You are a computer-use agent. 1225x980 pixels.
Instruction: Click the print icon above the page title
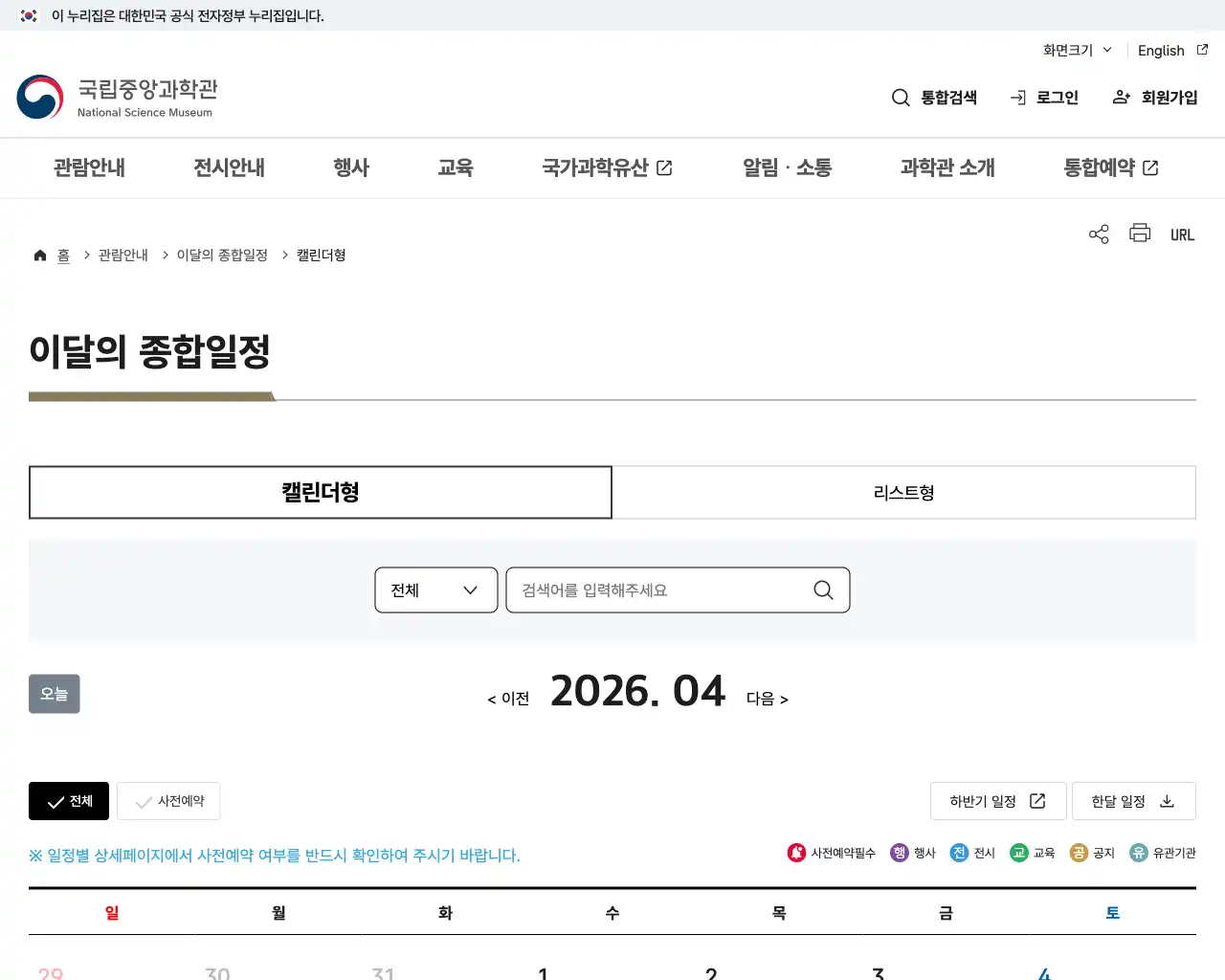click(1139, 234)
